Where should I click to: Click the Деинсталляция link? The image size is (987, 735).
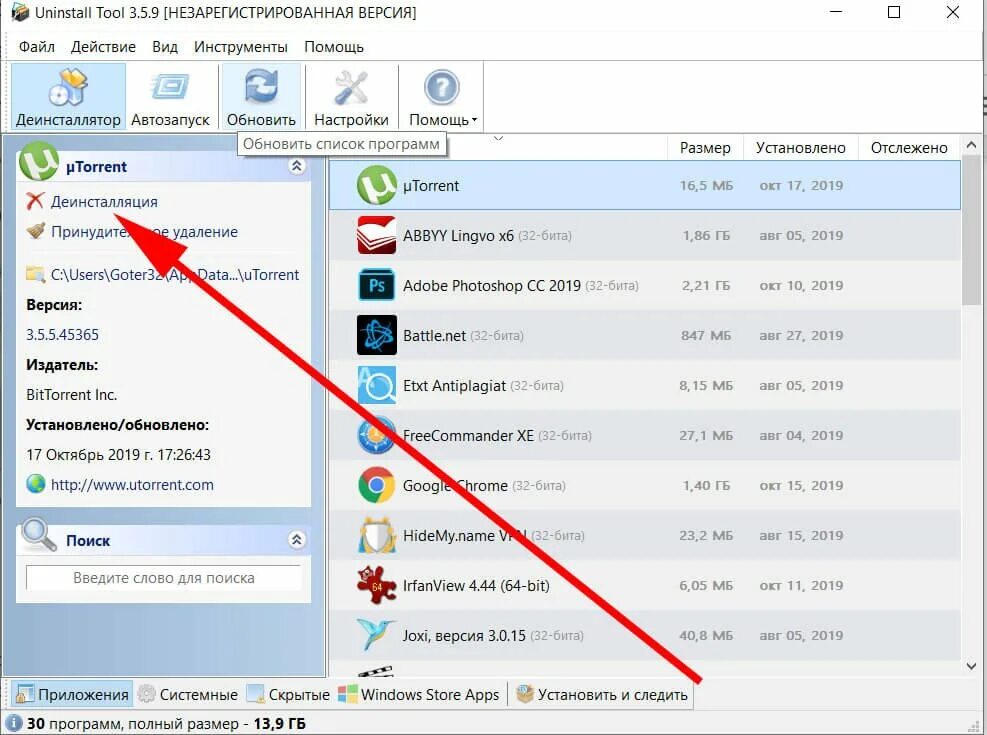pos(104,202)
